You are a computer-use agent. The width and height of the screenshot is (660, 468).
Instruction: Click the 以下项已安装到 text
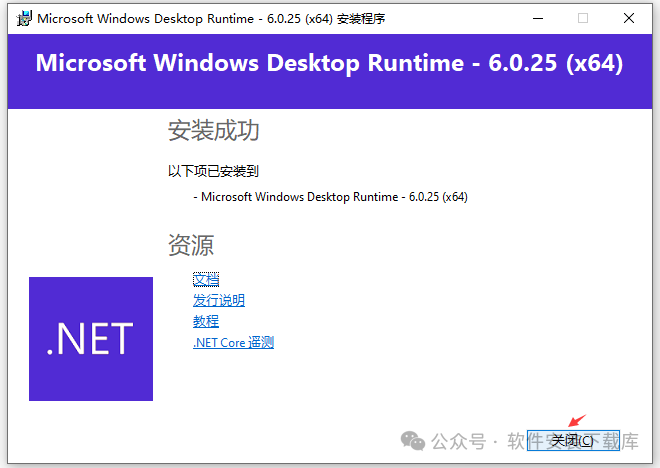click(213, 171)
